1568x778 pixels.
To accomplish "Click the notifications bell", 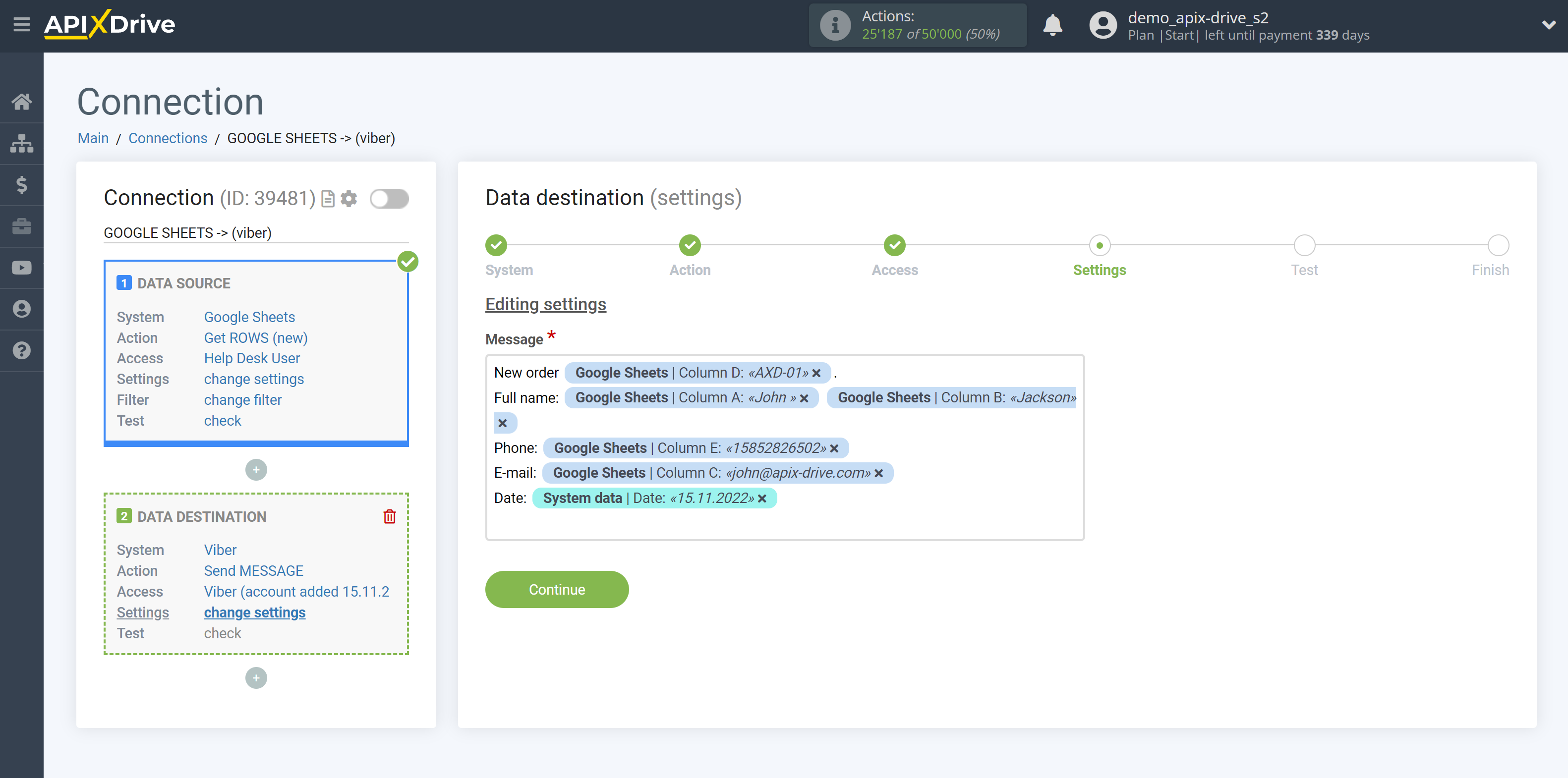I will 1052,26.
